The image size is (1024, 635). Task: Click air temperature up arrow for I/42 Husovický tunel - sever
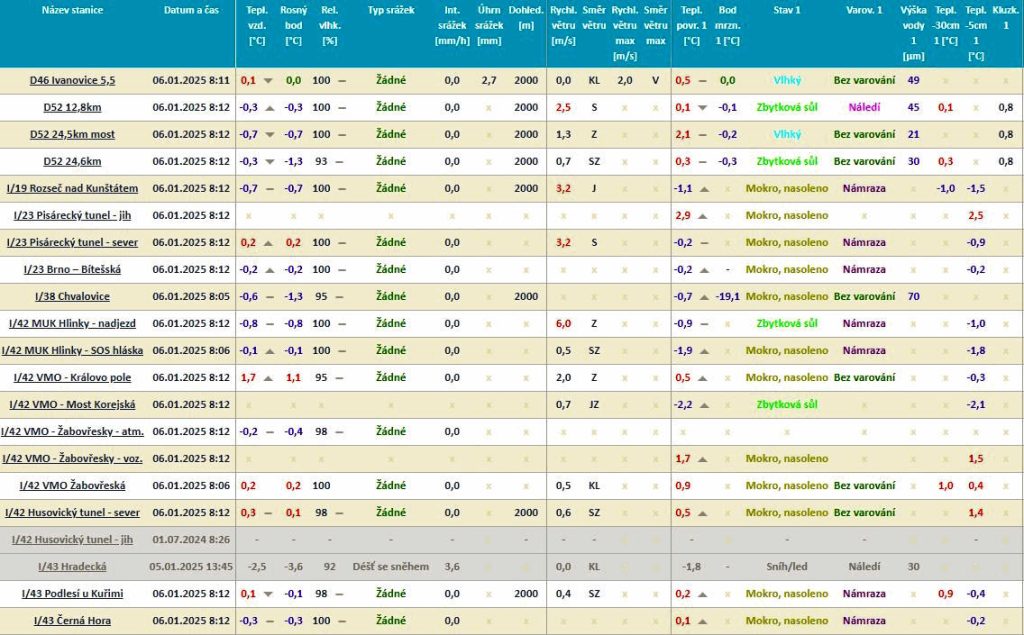tap(268, 513)
